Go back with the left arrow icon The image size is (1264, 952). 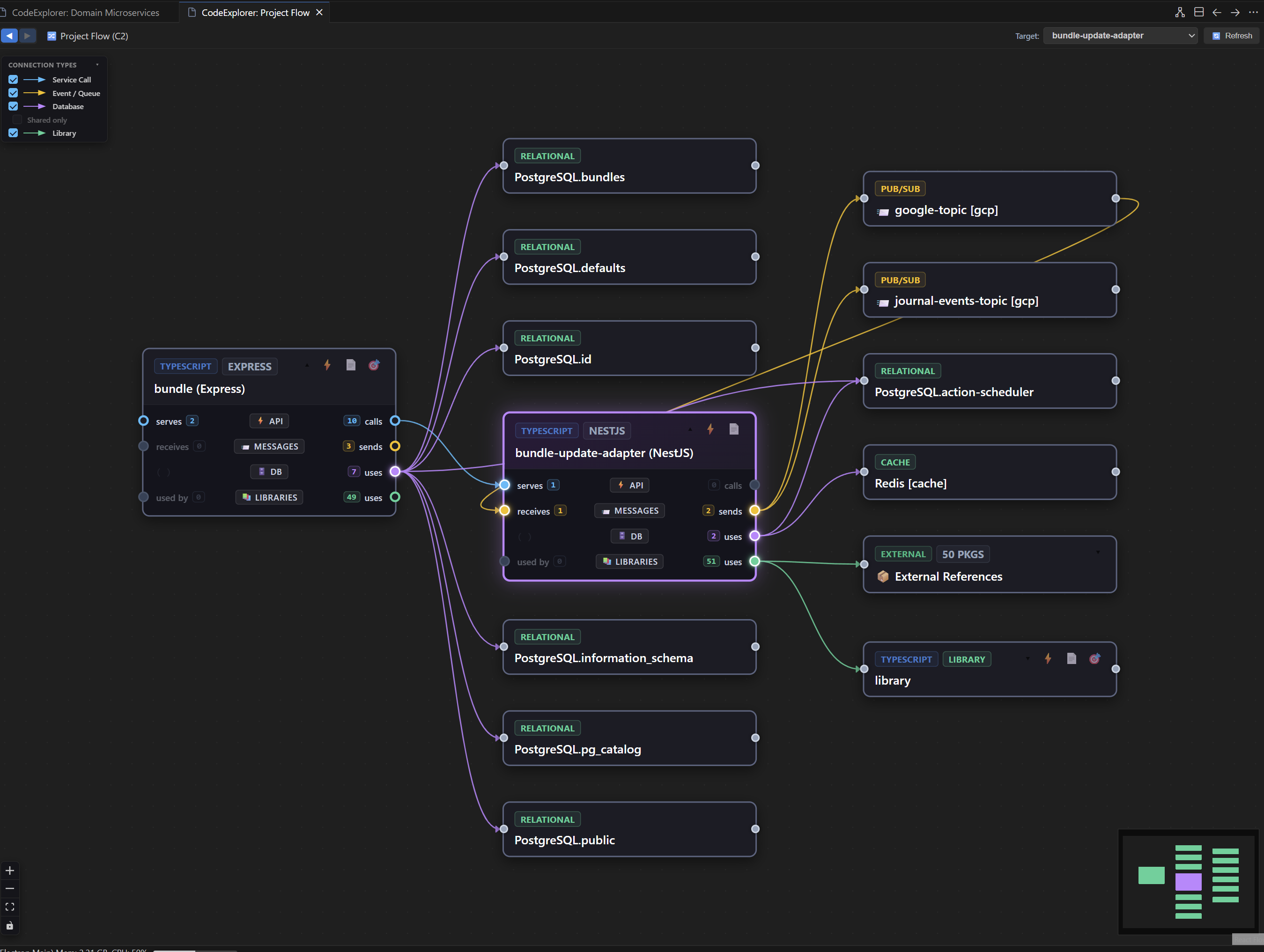(1217, 13)
